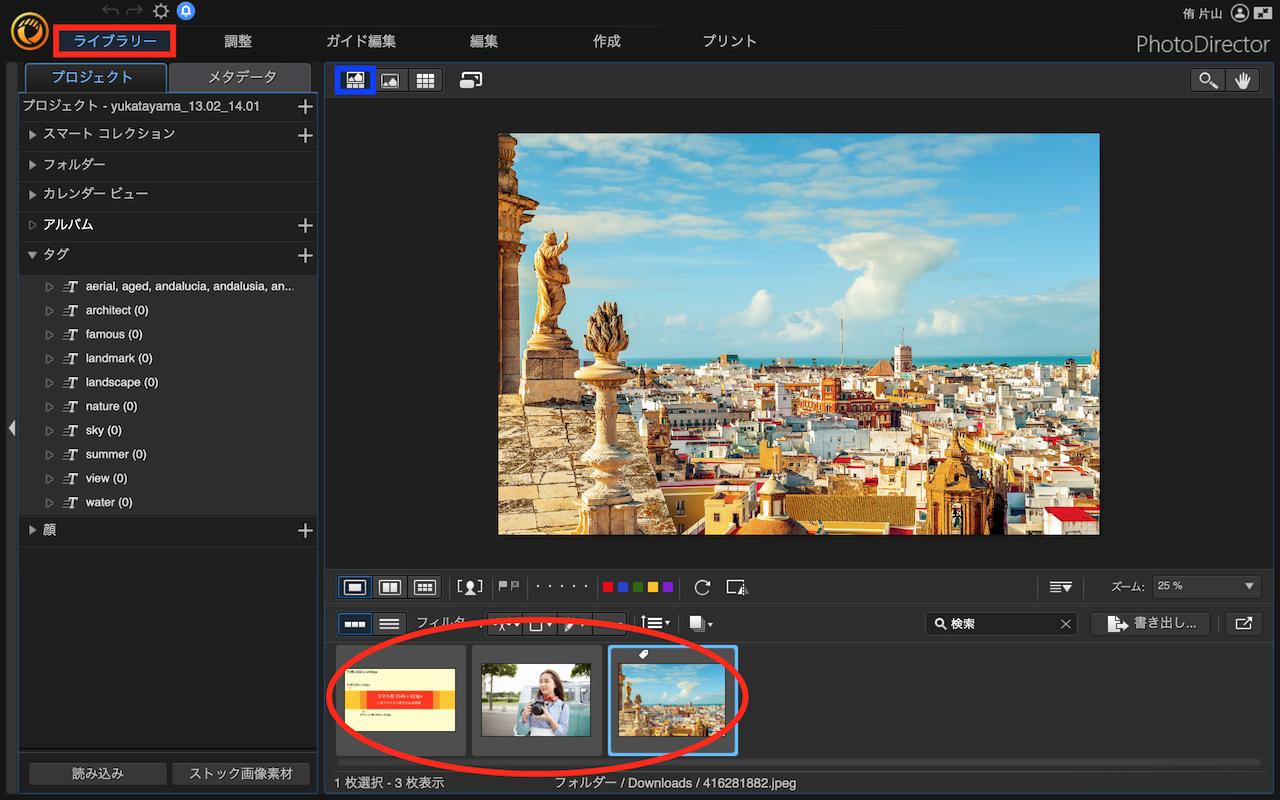The height and width of the screenshot is (800, 1280).
Task: Click the face tagging icon
Action: tap(469, 587)
